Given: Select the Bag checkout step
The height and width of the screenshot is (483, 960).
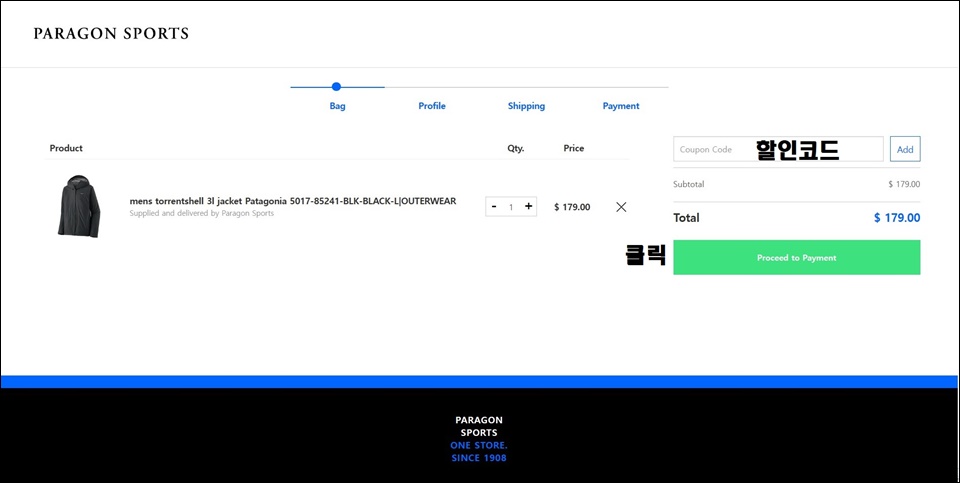Looking at the screenshot, I should (x=337, y=106).
